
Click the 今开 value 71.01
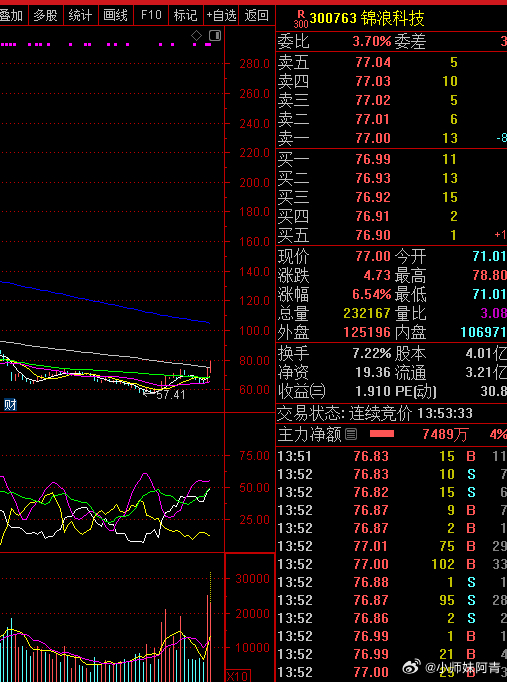pyautogui.click(x=489, y=256)
